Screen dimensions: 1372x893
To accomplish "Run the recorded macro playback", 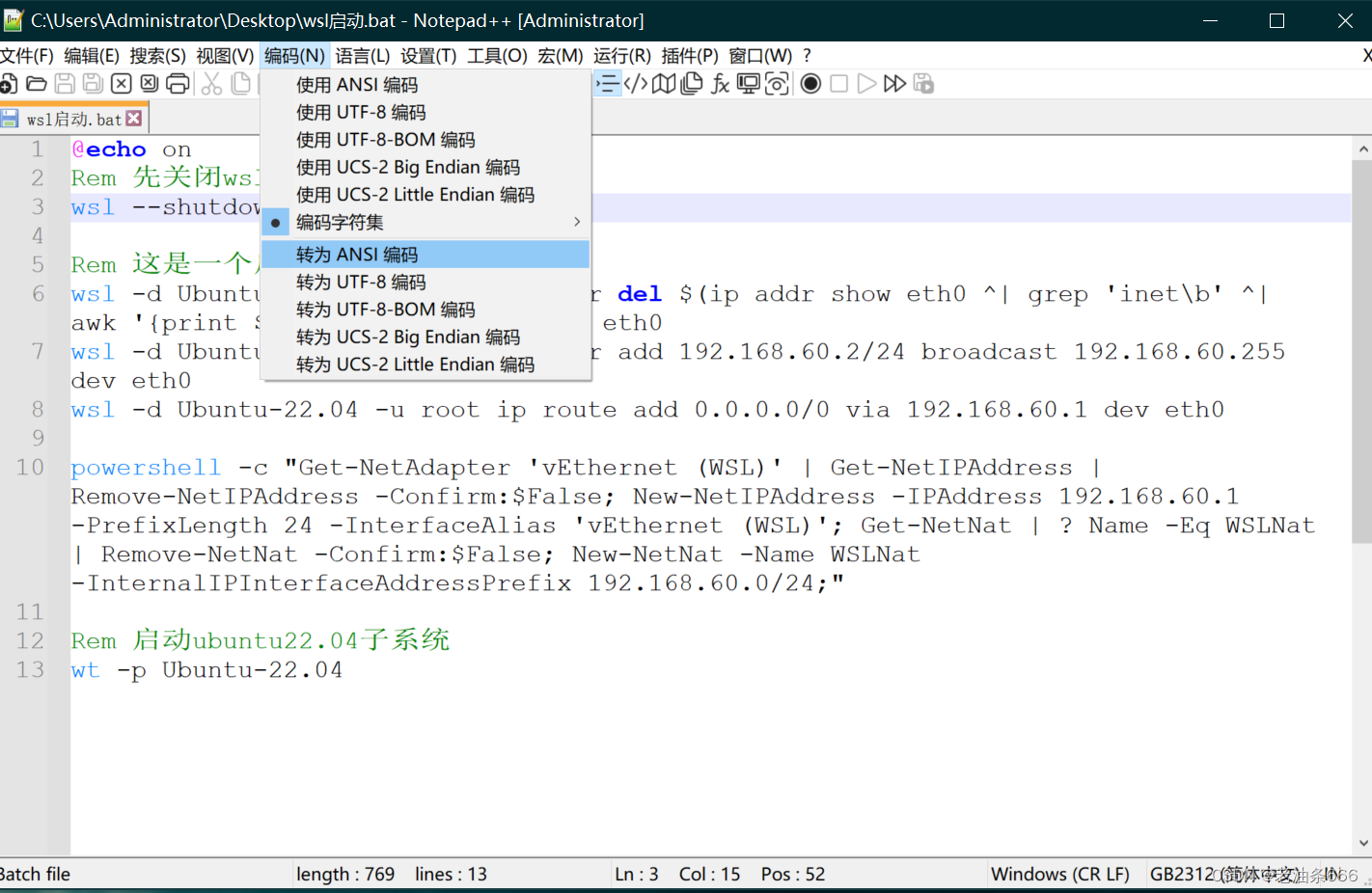I will 867,84.
